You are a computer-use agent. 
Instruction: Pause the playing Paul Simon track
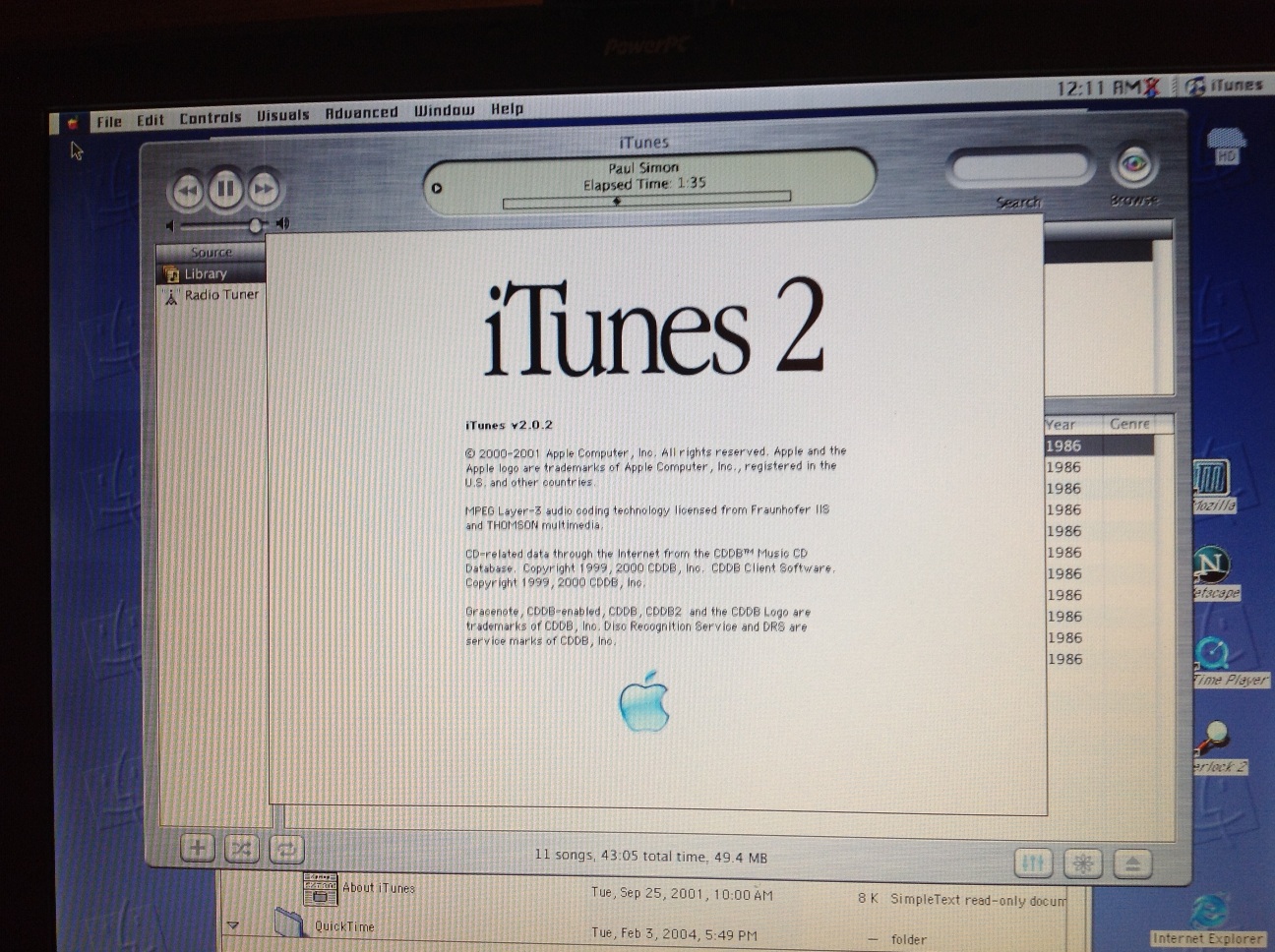pos(225,188)
